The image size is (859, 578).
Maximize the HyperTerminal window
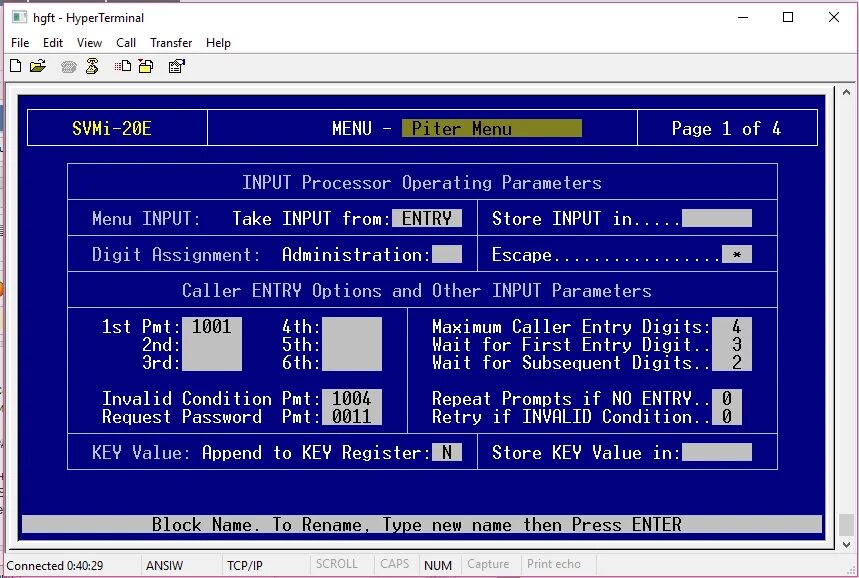[x=788, y=17]
